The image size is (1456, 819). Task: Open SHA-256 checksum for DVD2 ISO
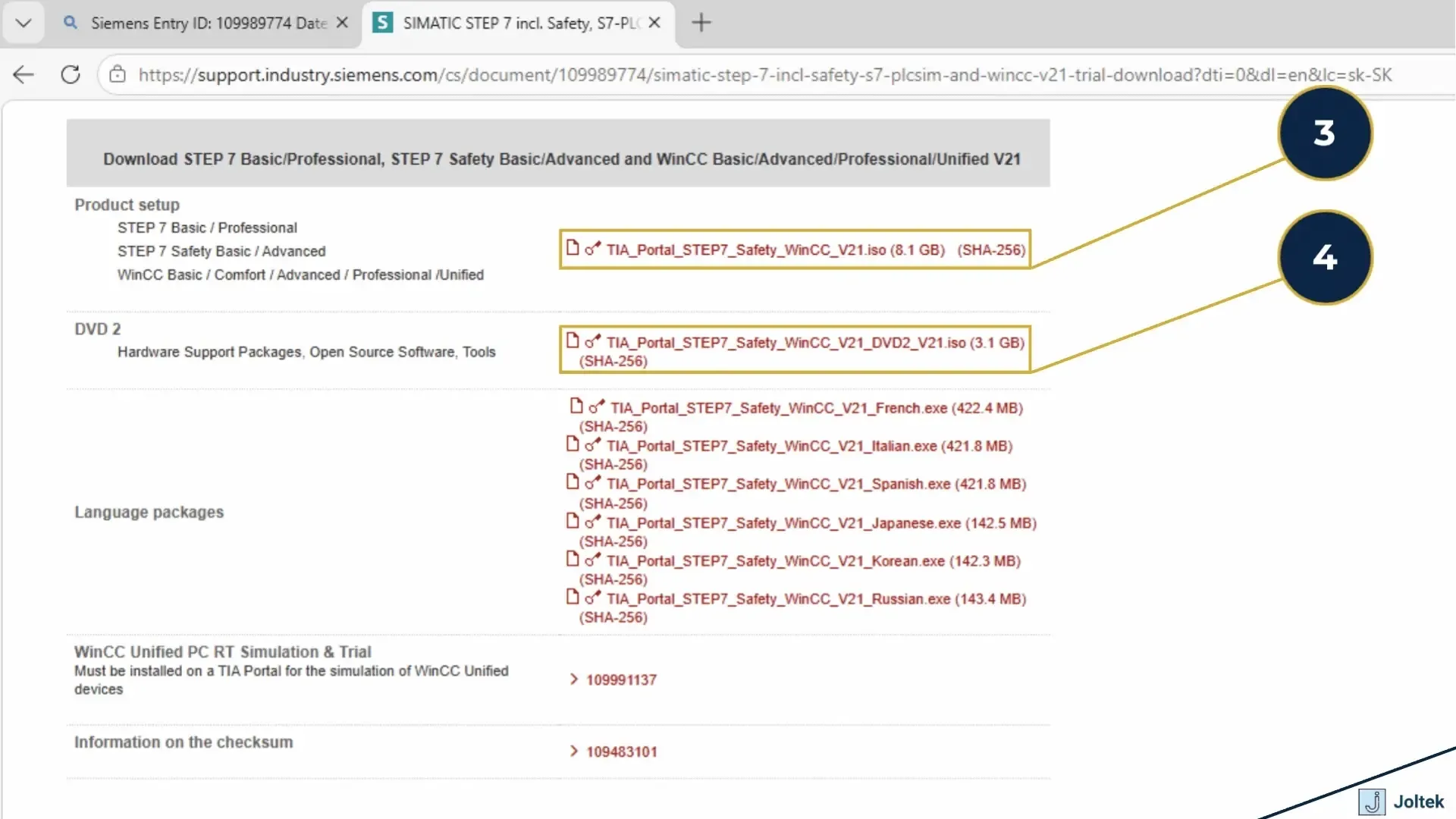click(613, 362)
